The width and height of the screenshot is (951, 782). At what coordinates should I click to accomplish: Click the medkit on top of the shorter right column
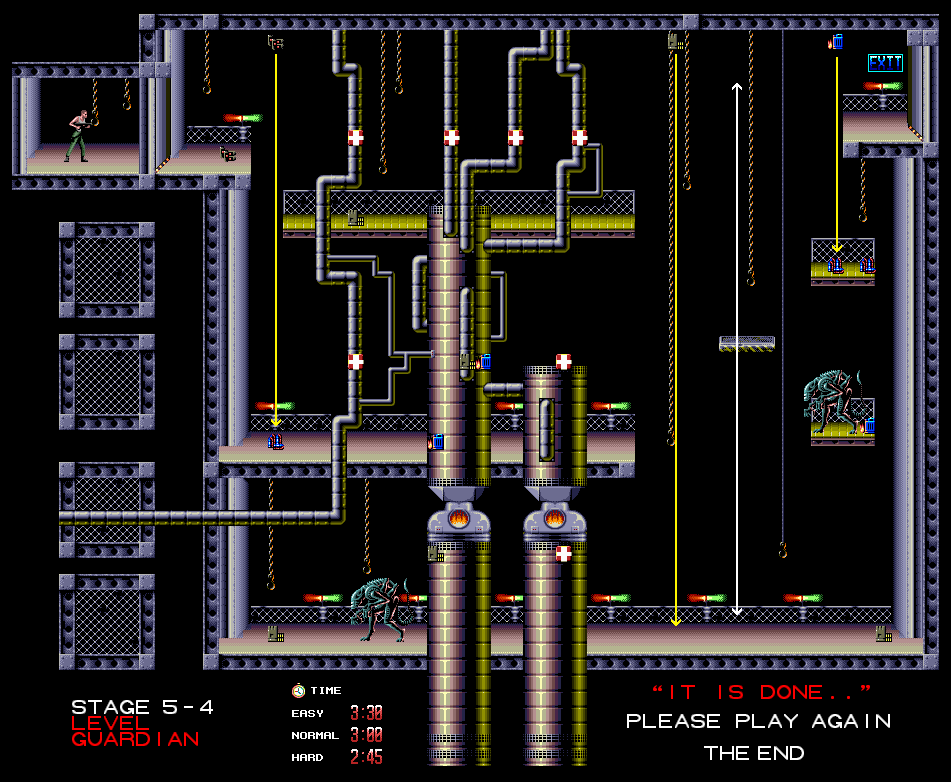point(563,362)
